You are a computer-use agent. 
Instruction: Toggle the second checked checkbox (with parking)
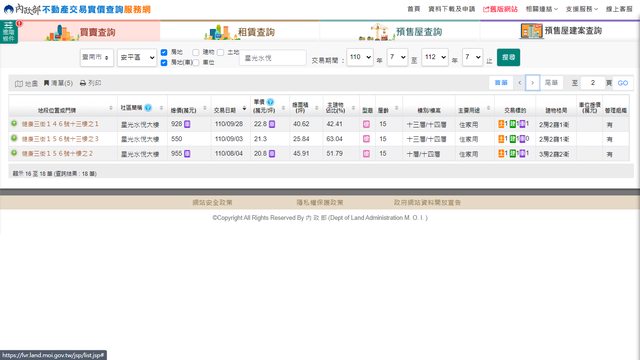click(164, 62)
